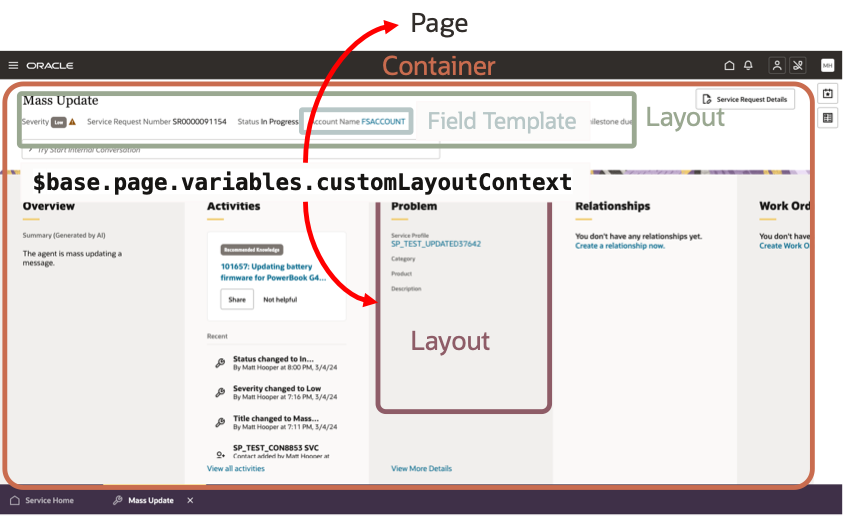Click Service Request Number SR0000091154
The width and height of the screenshot is (843, 523).
[x=157, y=122]
